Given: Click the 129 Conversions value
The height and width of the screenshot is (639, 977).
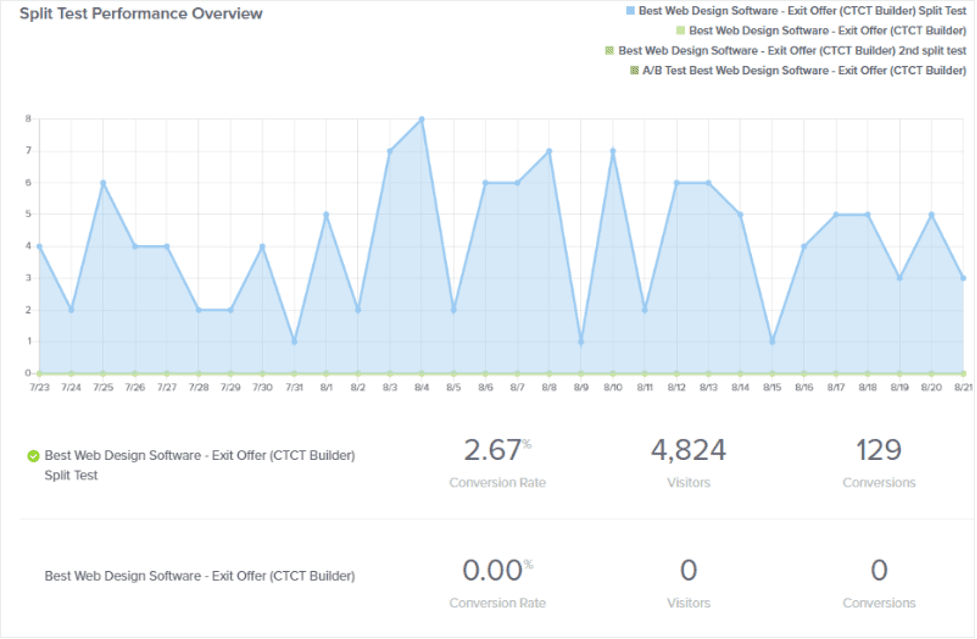Looking at the screenshot, I should pos(878,450).
